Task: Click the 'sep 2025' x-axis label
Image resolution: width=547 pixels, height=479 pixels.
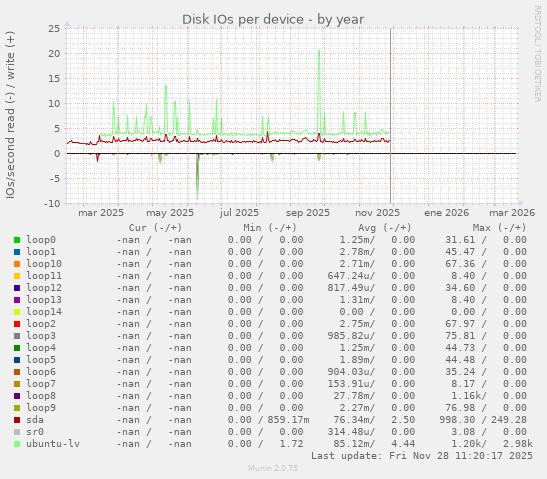Action: click(308, 213)
